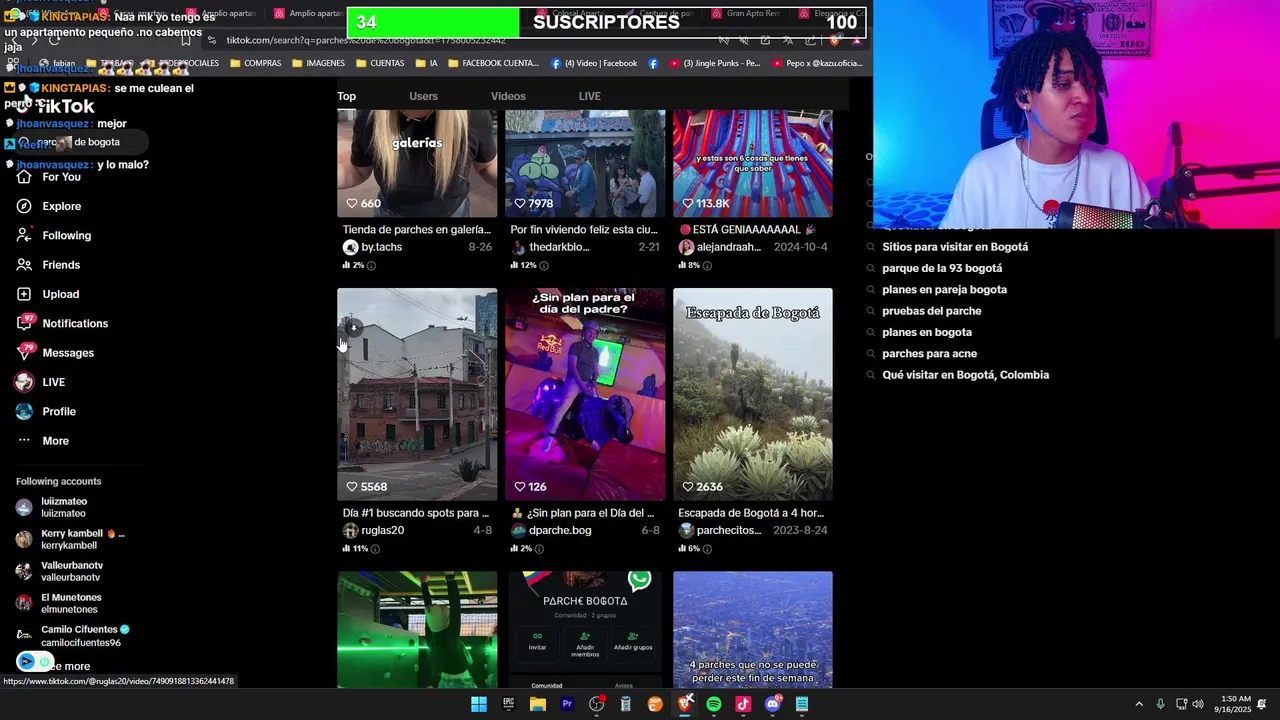
Task: Switch to the LIVE results tab
Action: (x=590, y=96)
